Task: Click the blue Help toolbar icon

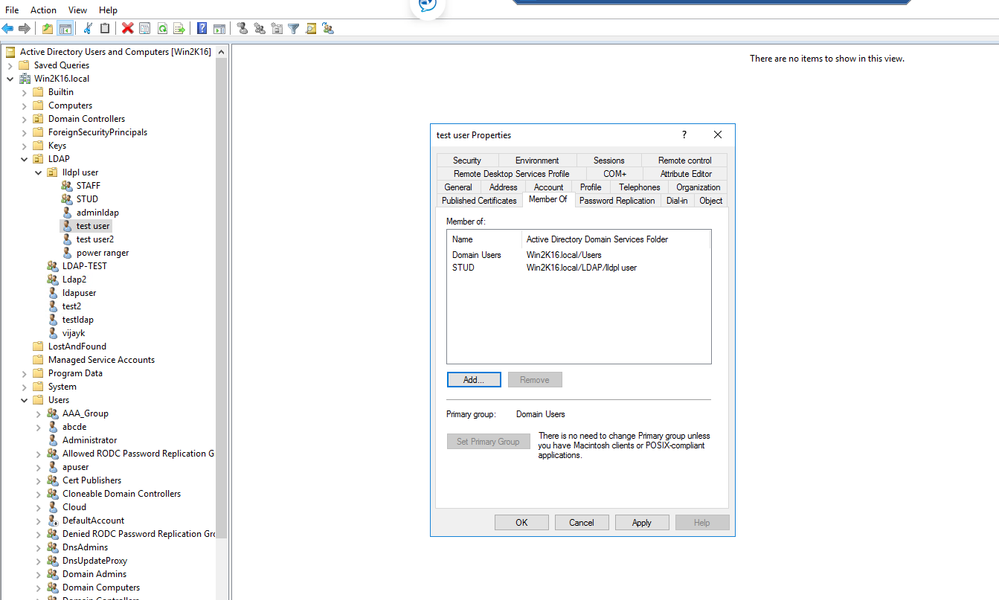Action: (202, 29)
